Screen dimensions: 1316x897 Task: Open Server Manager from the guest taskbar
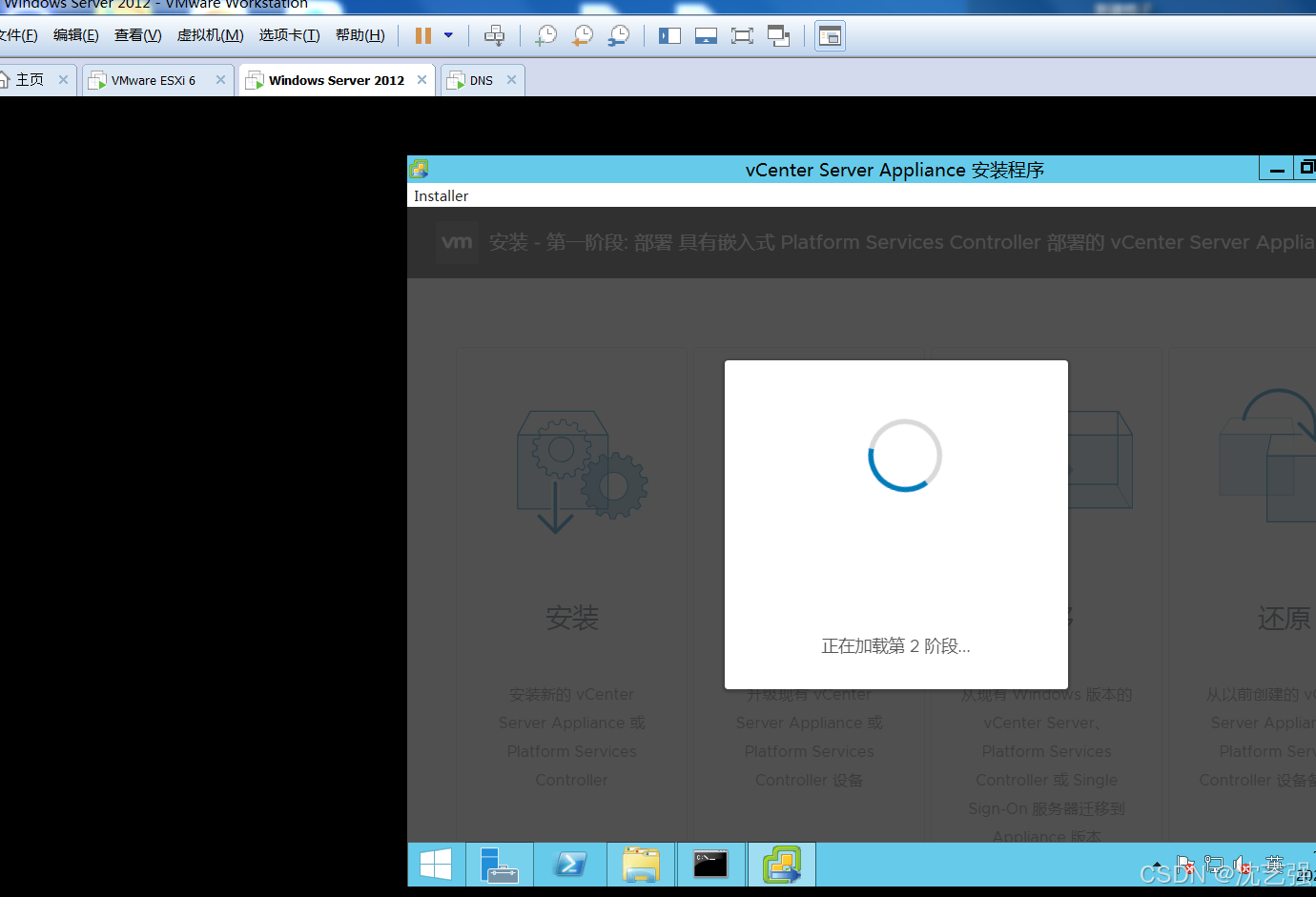499,865
